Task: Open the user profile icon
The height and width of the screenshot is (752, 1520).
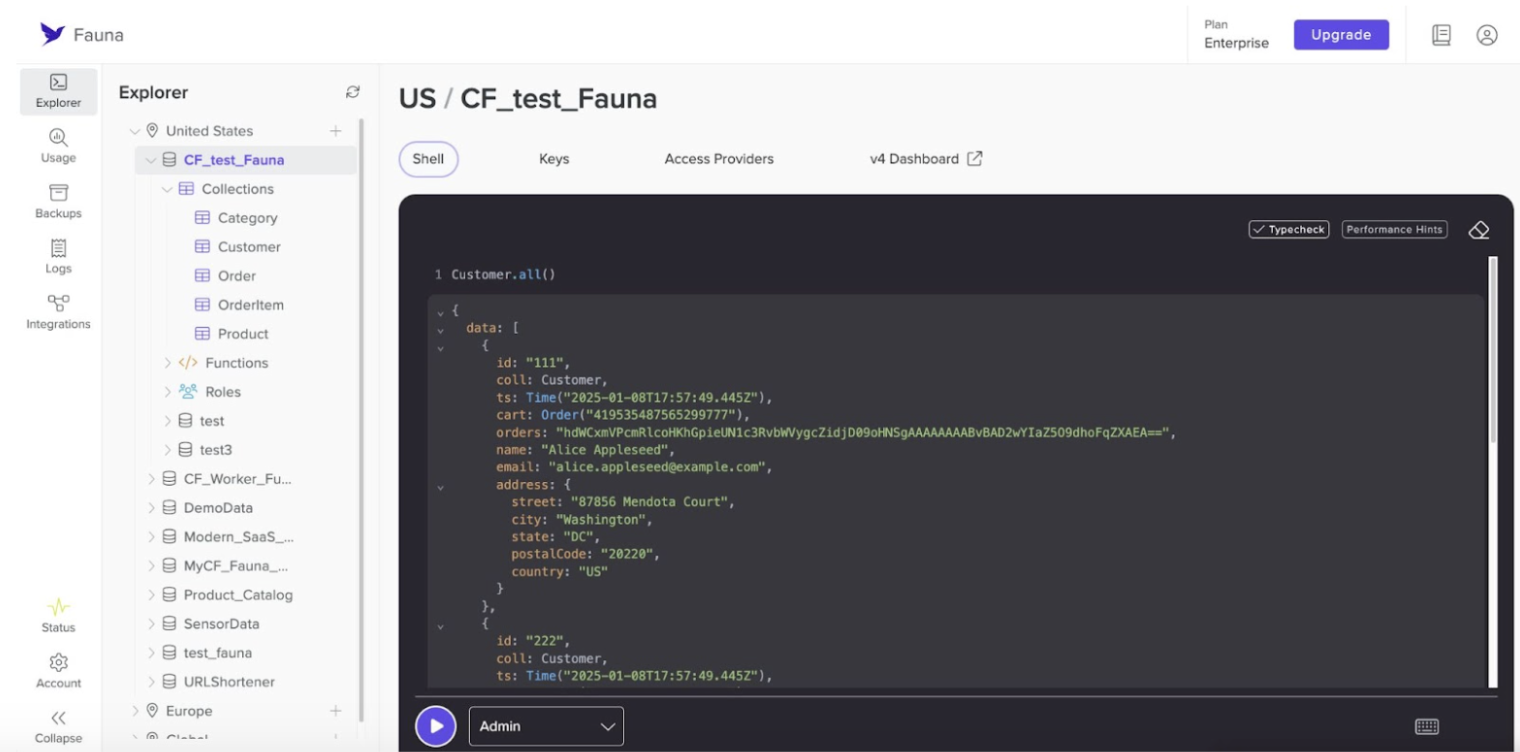Action: [x=1487, y=35]
